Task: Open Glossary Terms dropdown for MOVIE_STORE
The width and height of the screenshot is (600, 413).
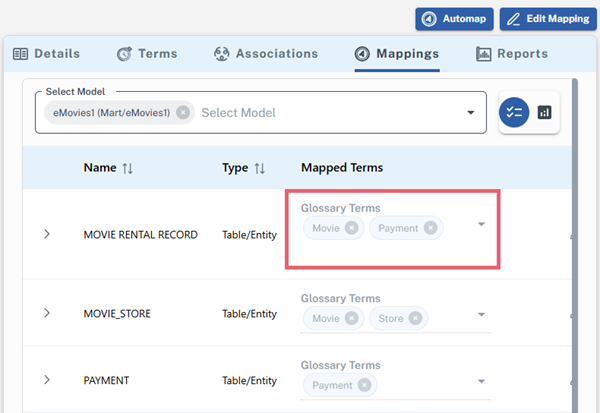Action: pyautogui.click(x=481, y=315)
